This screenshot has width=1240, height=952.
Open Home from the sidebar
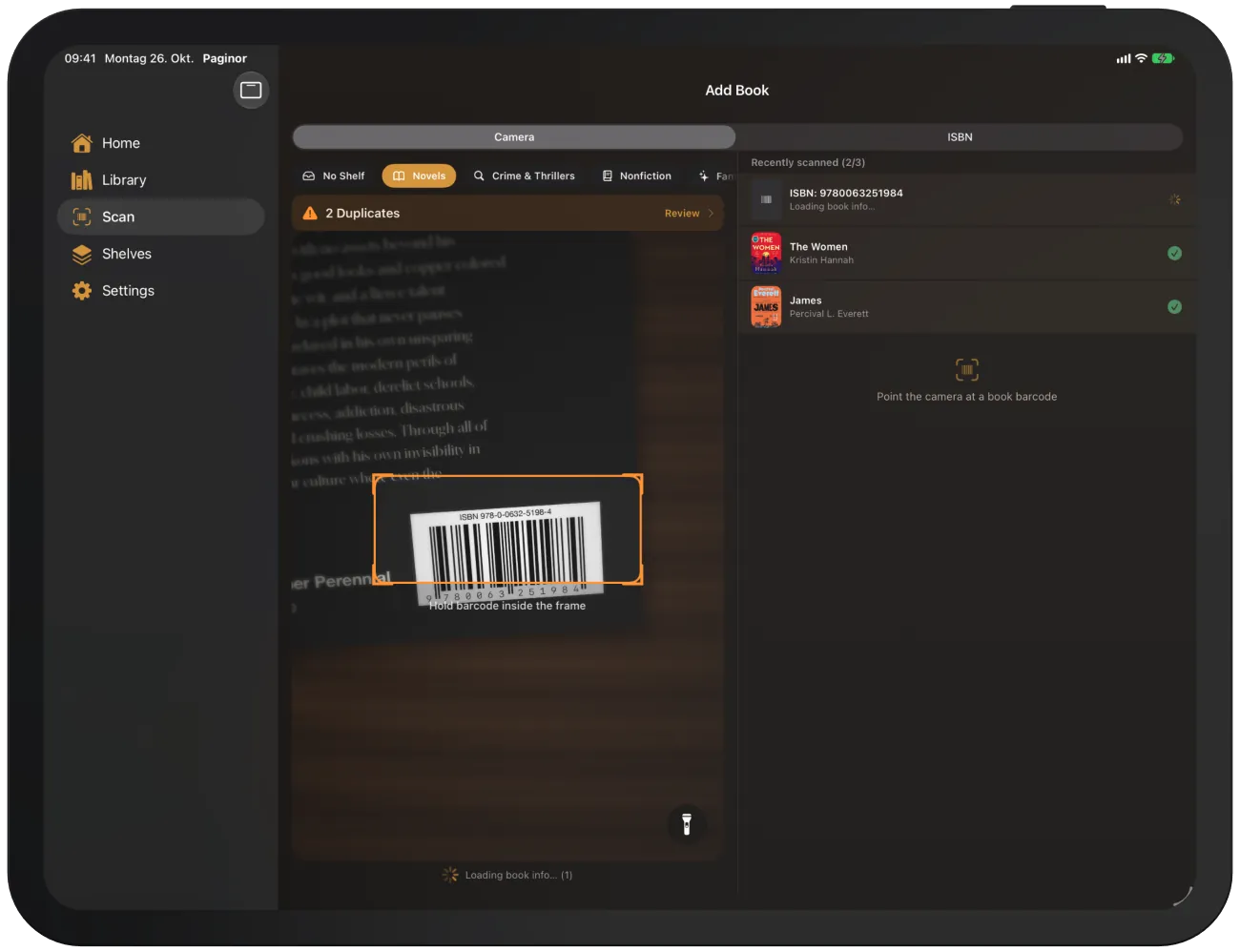click(x=160, y=143)
